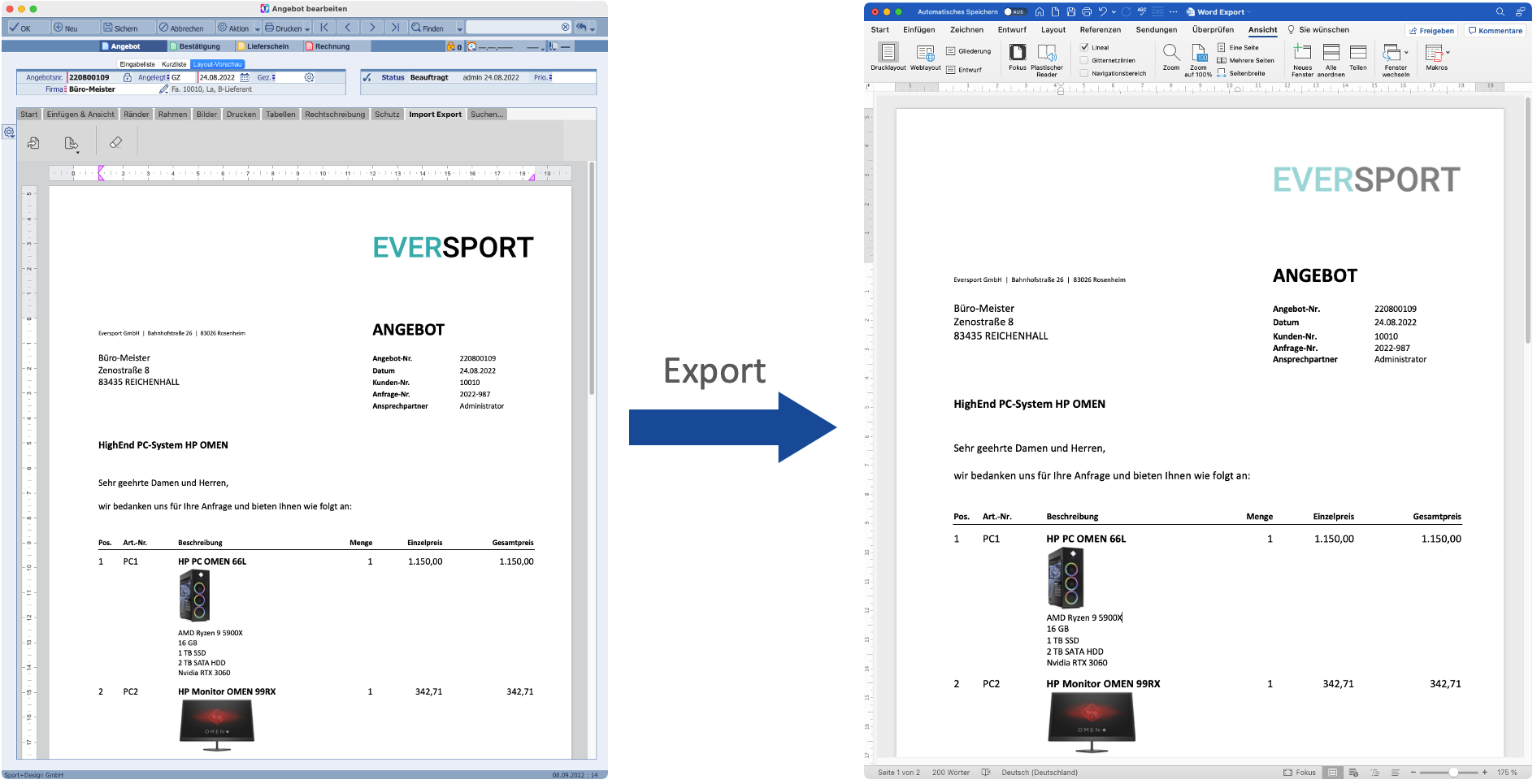1537x784 pixels.
Task: Click the import document icon in Import Export tab
Action: (33, 143)
